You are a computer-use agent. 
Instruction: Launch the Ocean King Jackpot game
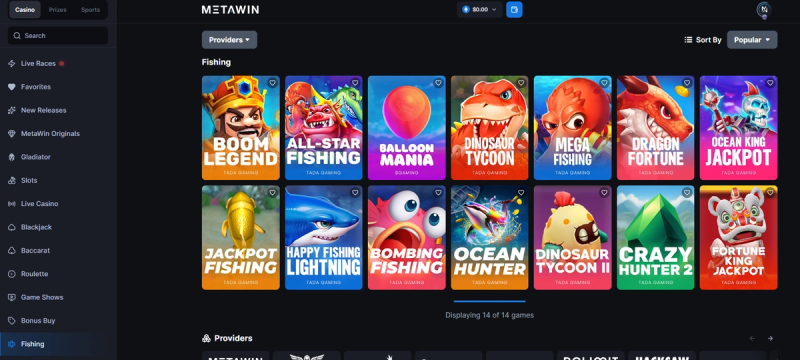pyautogui.click(x=738, y=128)
